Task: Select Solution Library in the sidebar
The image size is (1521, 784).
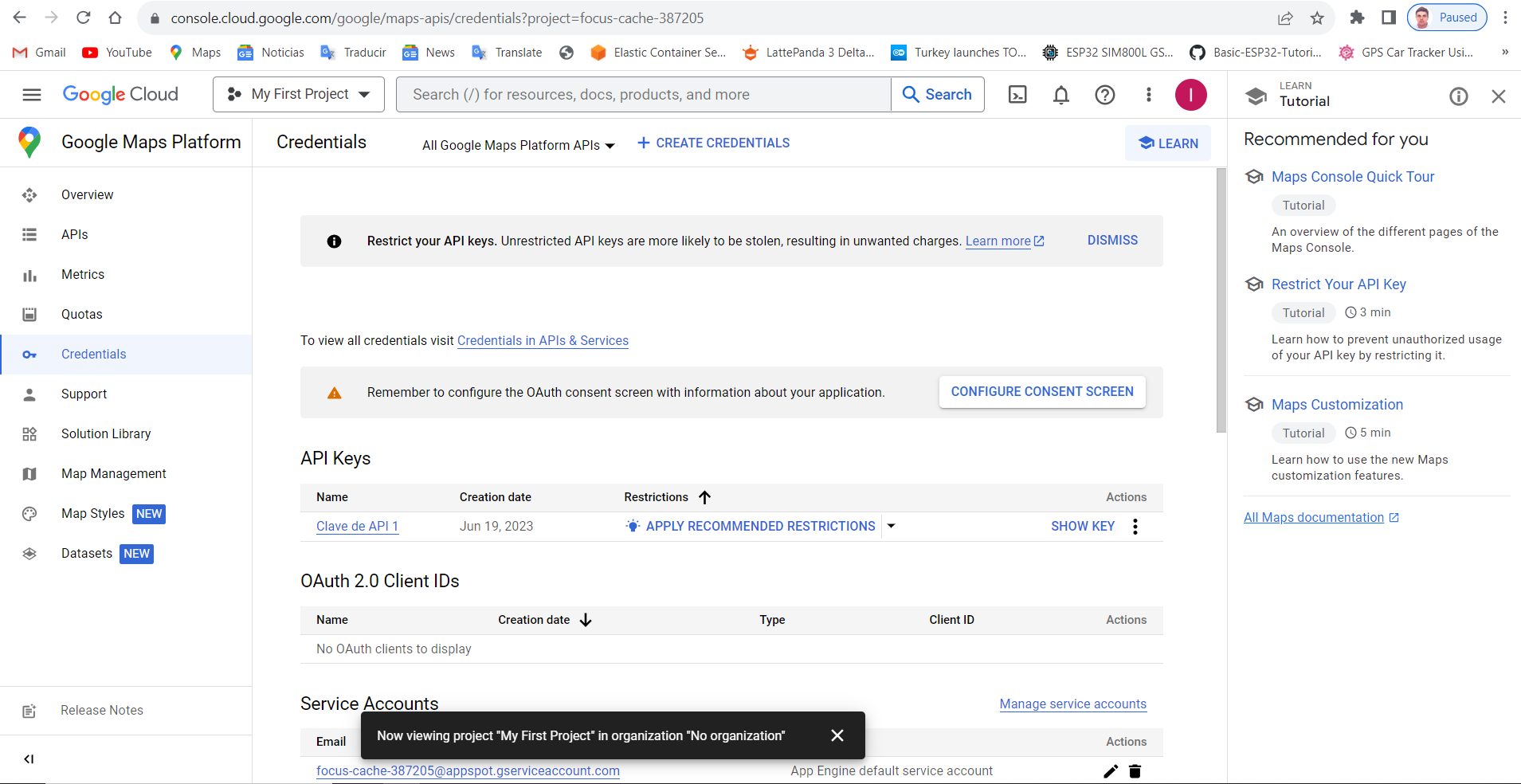Action: [105, 433]
